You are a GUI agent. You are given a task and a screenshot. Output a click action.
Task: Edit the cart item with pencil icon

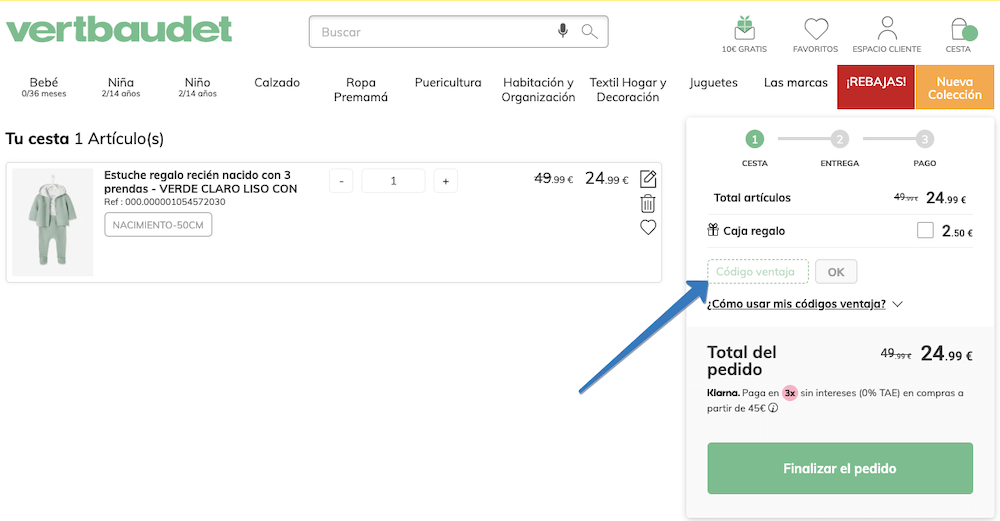click(648, 179)
